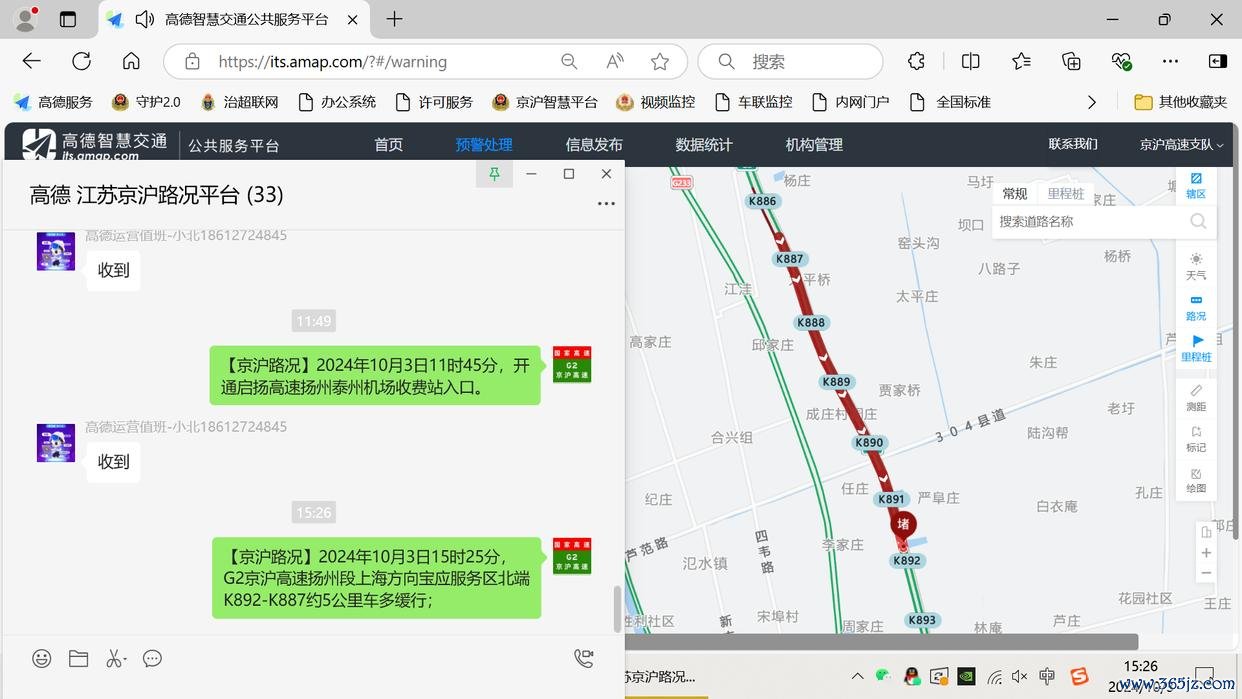1242x699 pixels.
Task: Add this page to favorites with star
Action: click(660, 62)
